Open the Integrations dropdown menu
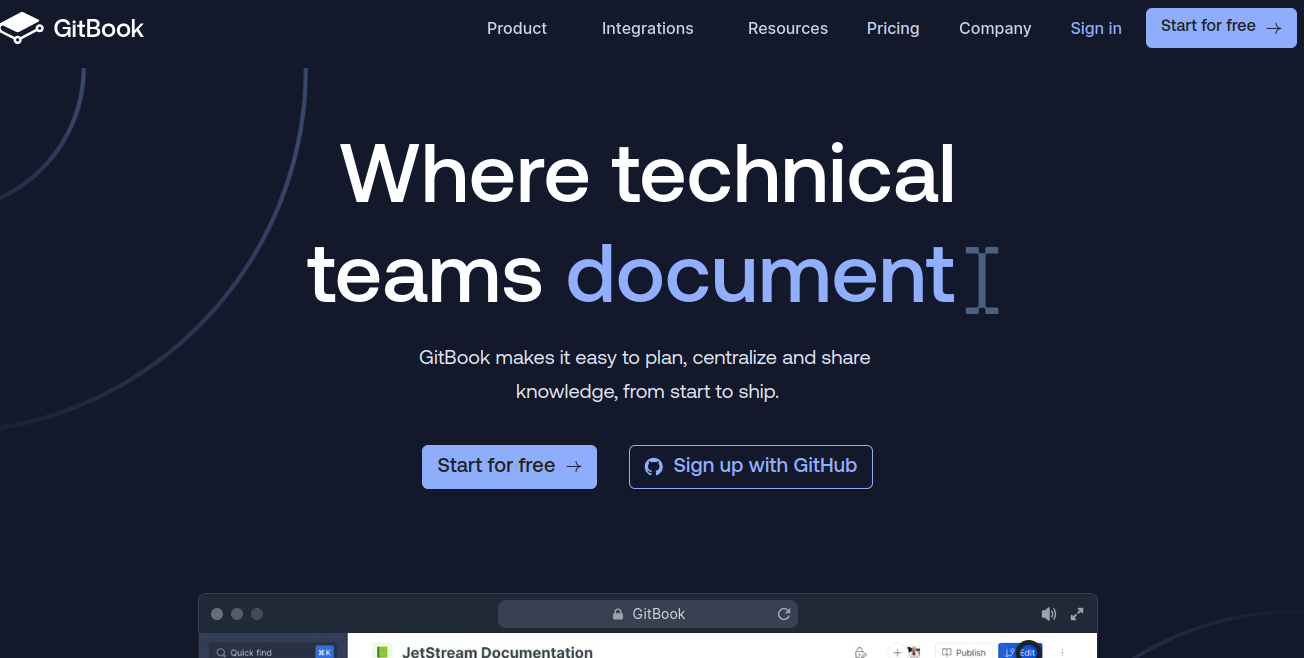Image resolution: width=1304 pixels, height=658 pixels. coord(647,28)
